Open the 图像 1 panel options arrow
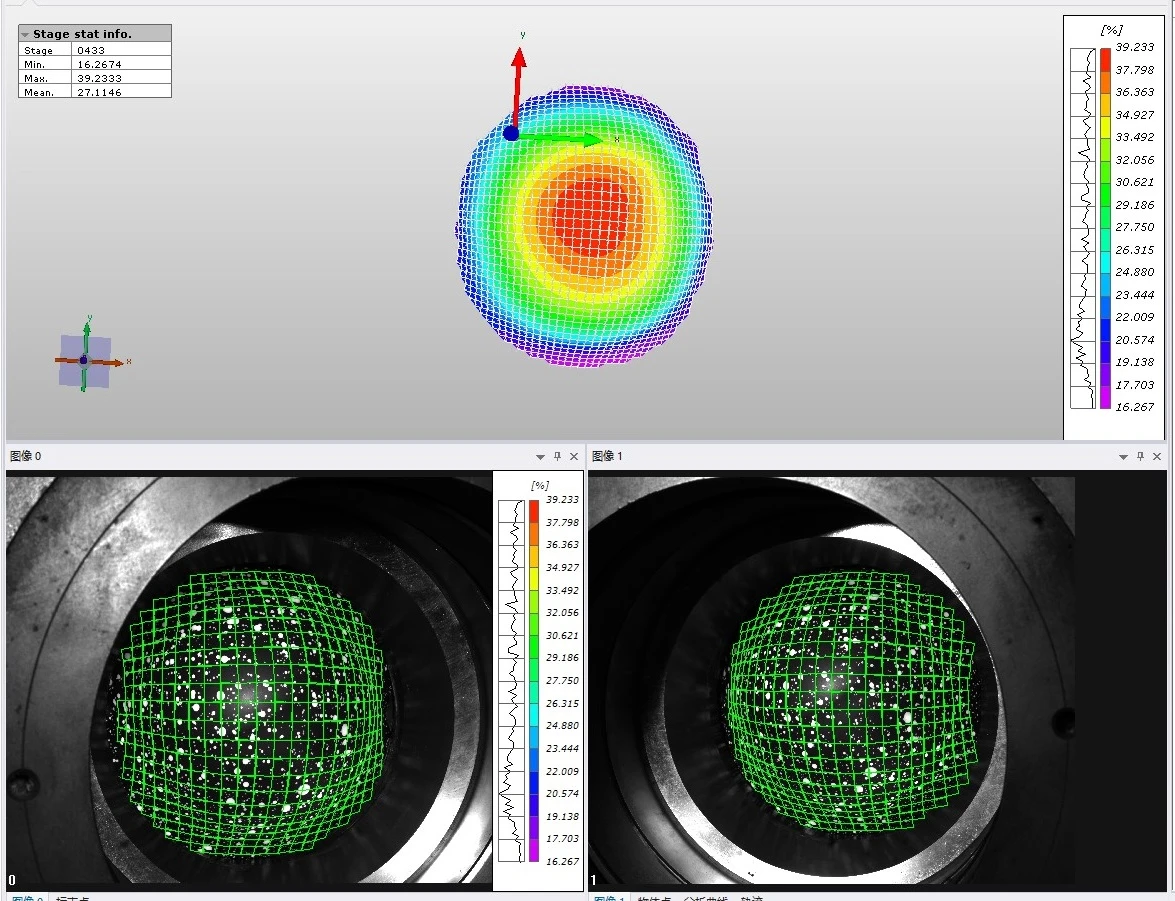Image resolution: width=1175 pixels, height=901 pixels. click(x=1123, y=456)
